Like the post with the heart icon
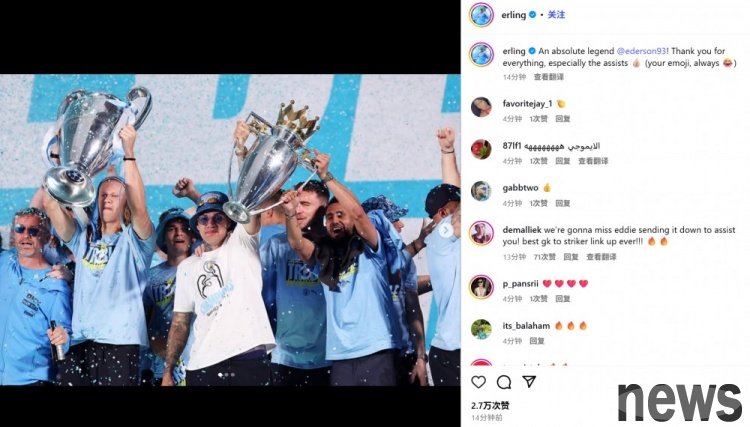The image size is (750, 427). point(478,382)
